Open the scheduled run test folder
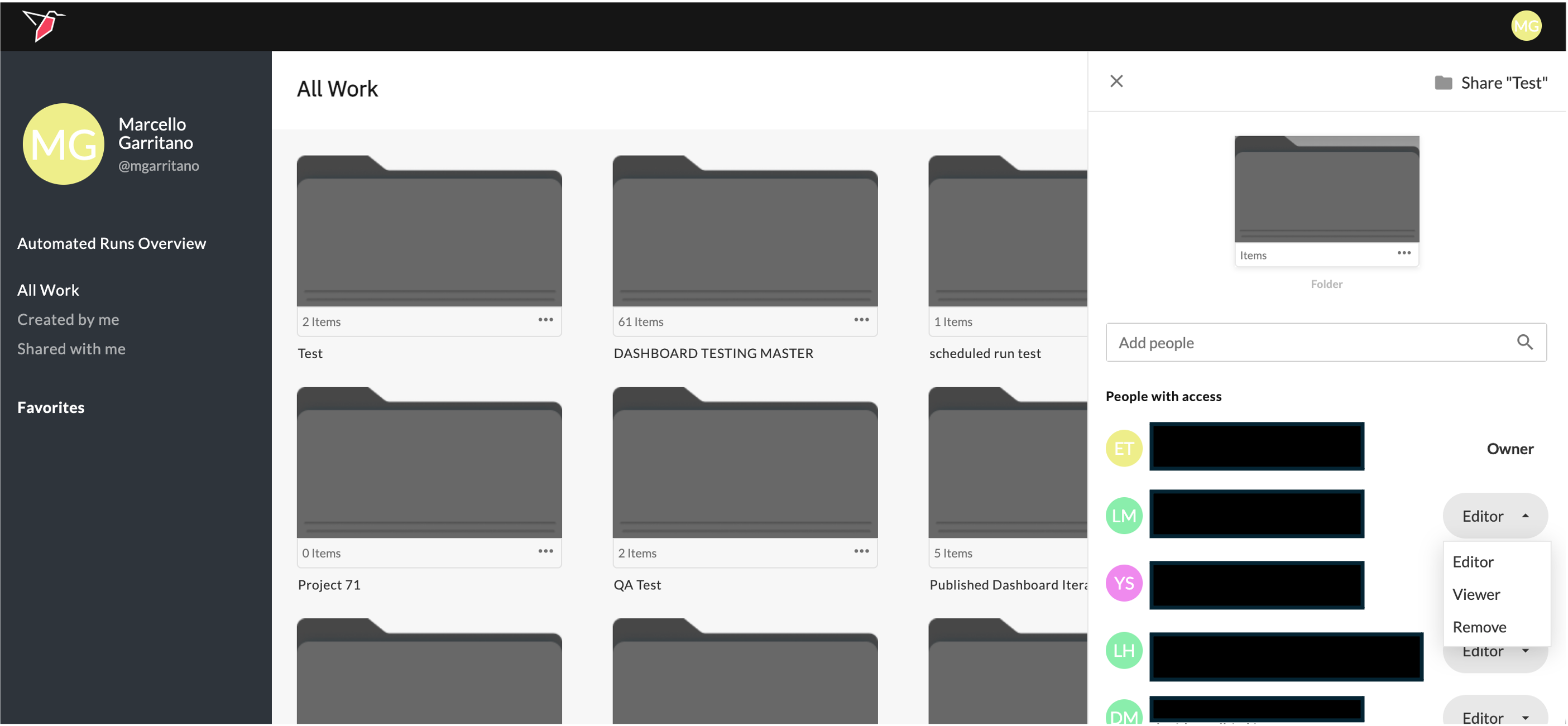 (x=1008, y=237)
